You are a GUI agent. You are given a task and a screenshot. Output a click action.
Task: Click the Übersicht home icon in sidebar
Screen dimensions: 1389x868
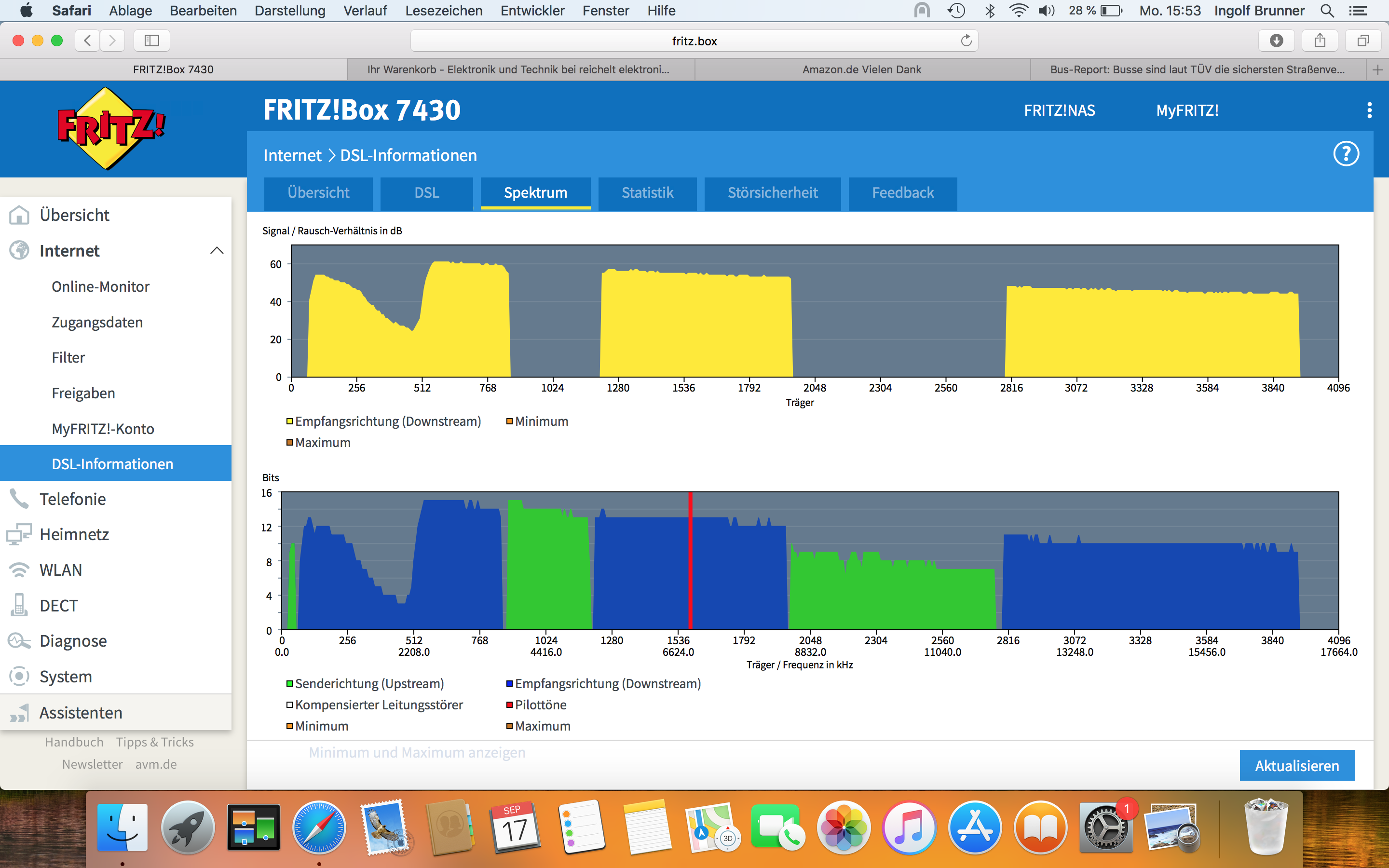click(x=19, y=215)
